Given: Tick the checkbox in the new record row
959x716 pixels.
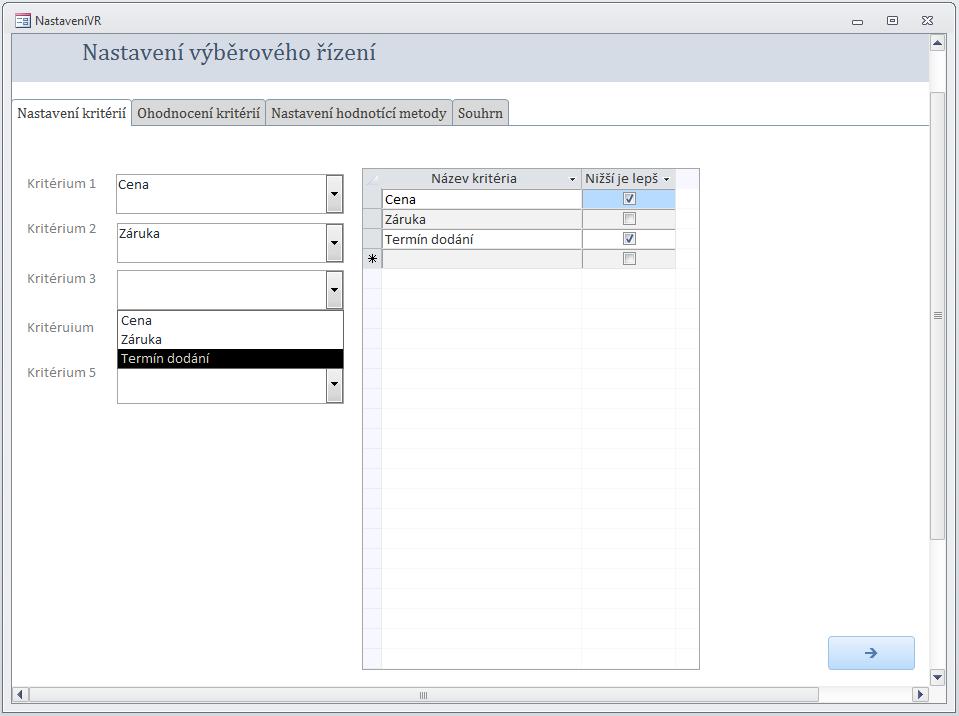Looking at the screenshot, I should point(629,259).
